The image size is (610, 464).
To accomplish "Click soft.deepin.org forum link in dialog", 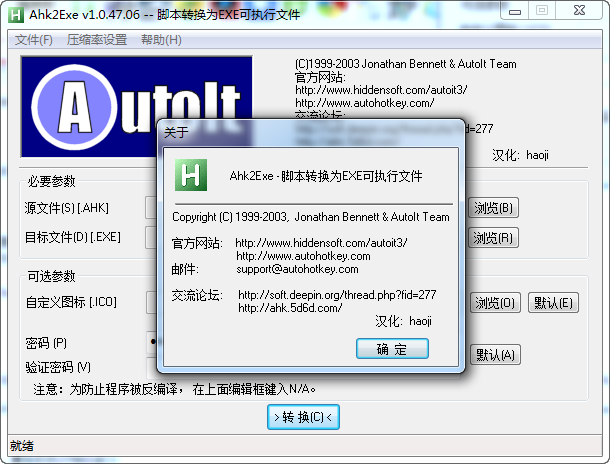I will pos(337,295).
